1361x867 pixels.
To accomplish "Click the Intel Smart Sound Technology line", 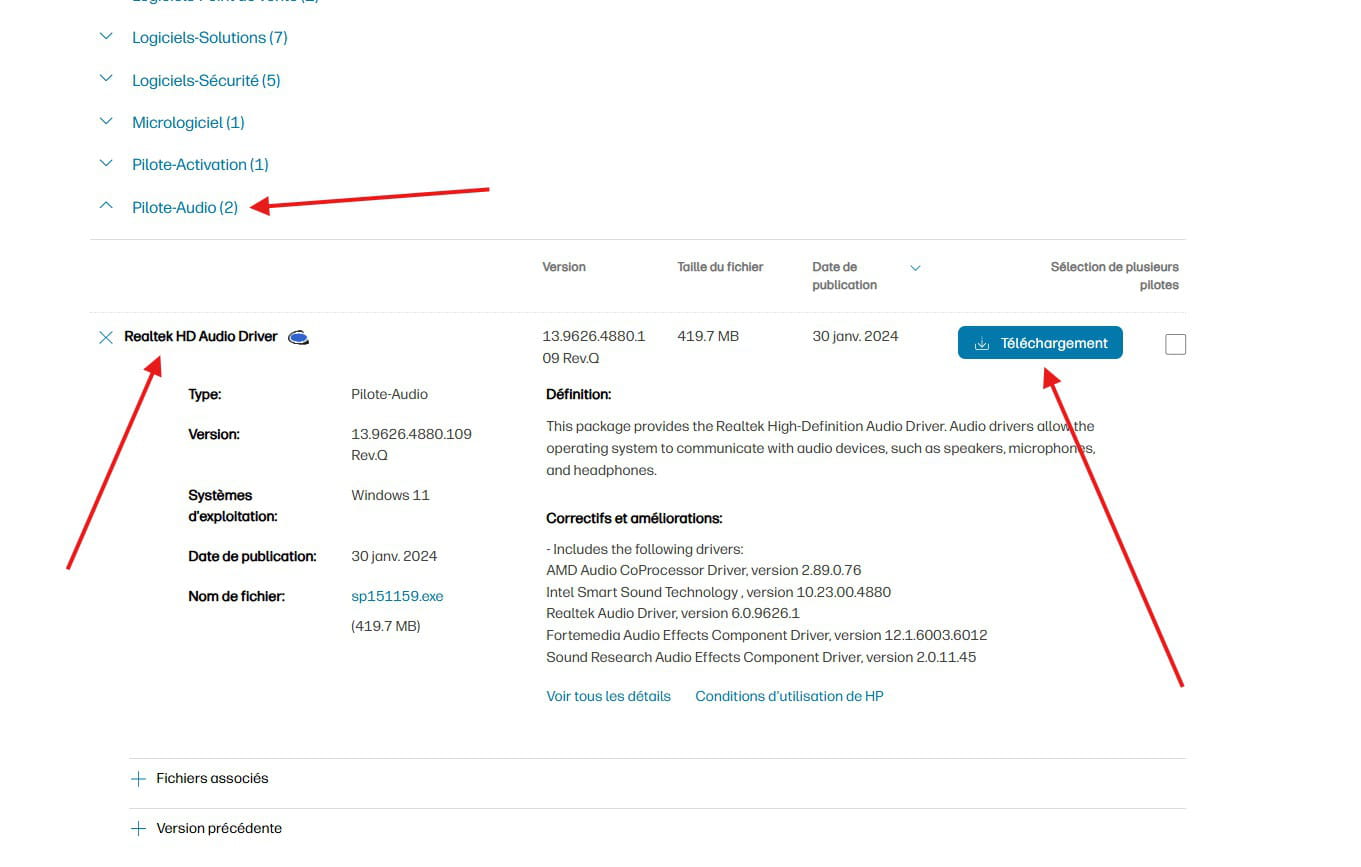I will 718,592.
